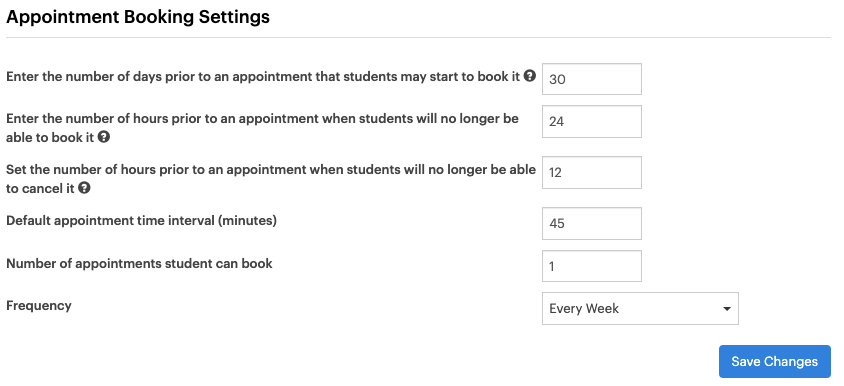Click the 'Frequency' label
Screen dimensions: 844x386
39,306
